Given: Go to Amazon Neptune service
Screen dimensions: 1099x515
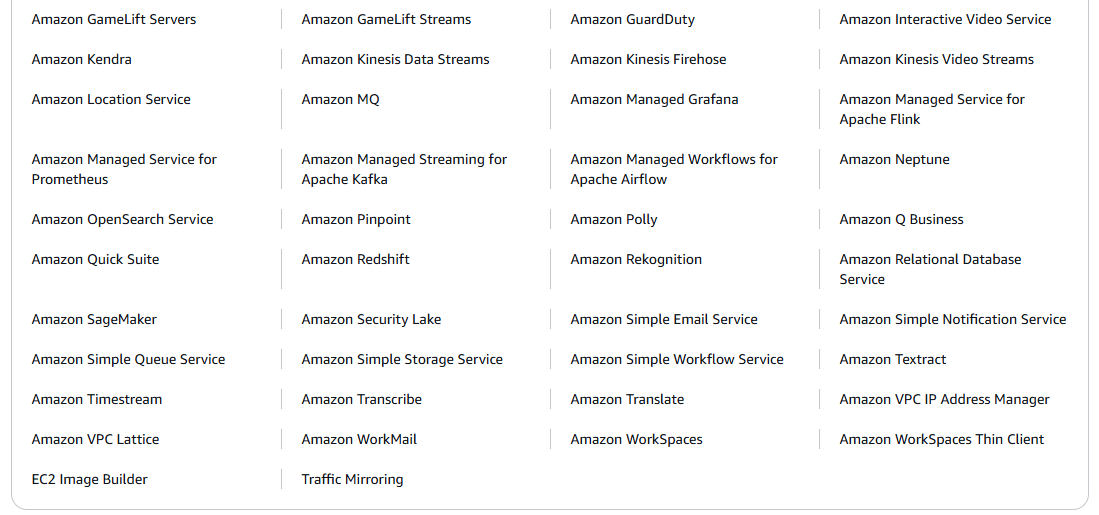Looking at the screenshot, I should [x=894, y=159].
